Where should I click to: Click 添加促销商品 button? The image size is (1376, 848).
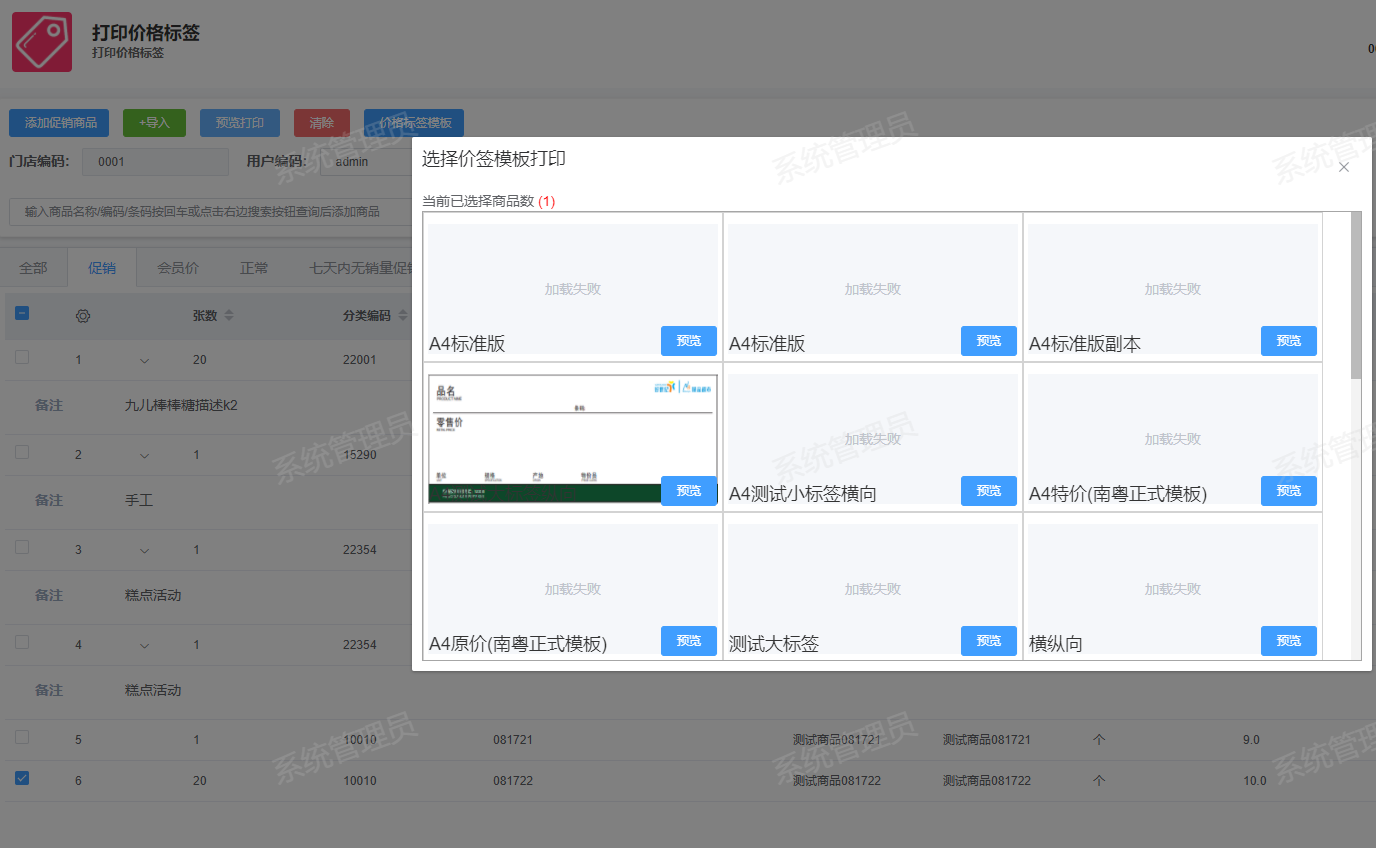pos(59,123)
